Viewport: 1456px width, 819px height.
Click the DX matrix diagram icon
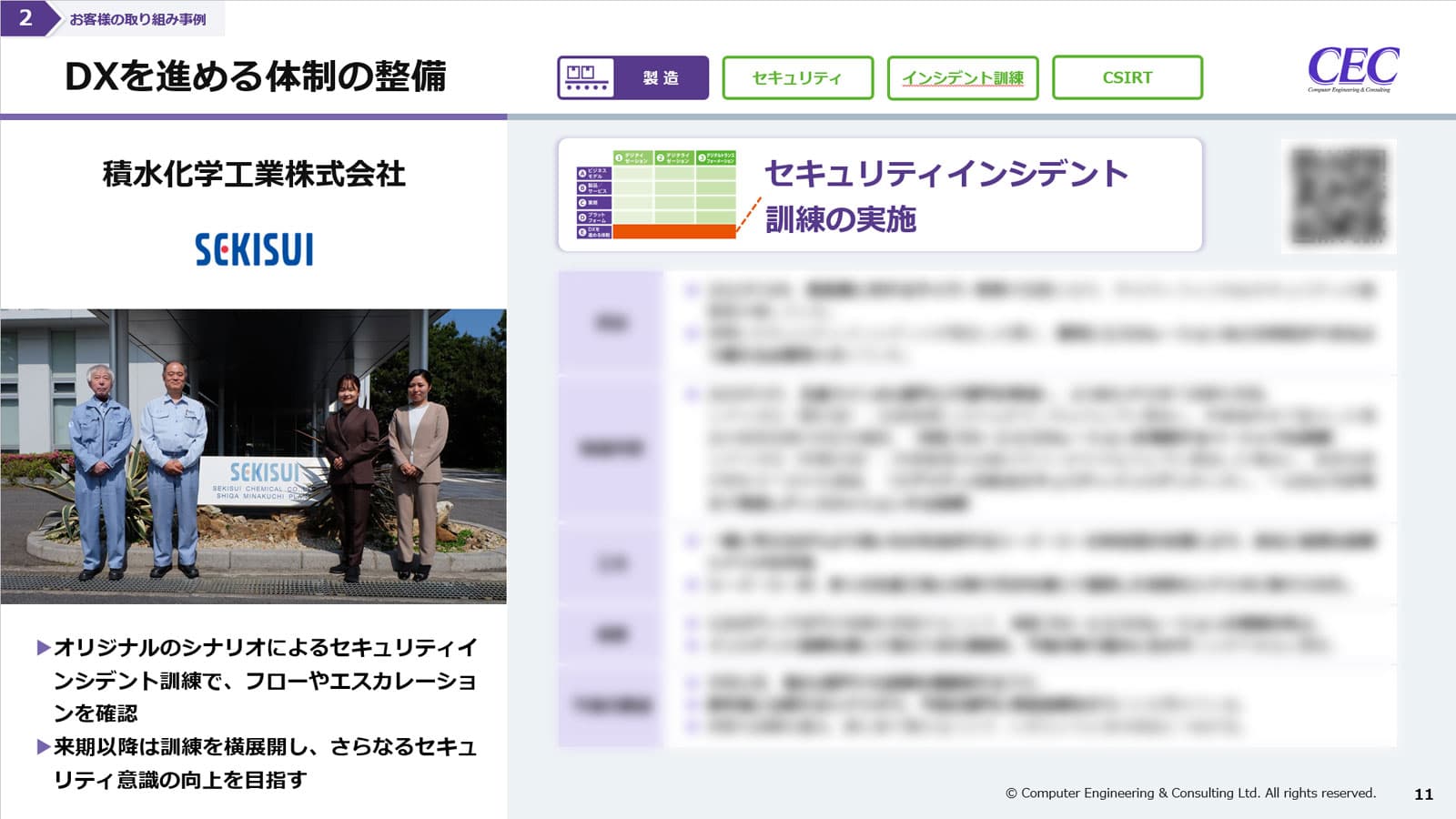tap(656, 195)
